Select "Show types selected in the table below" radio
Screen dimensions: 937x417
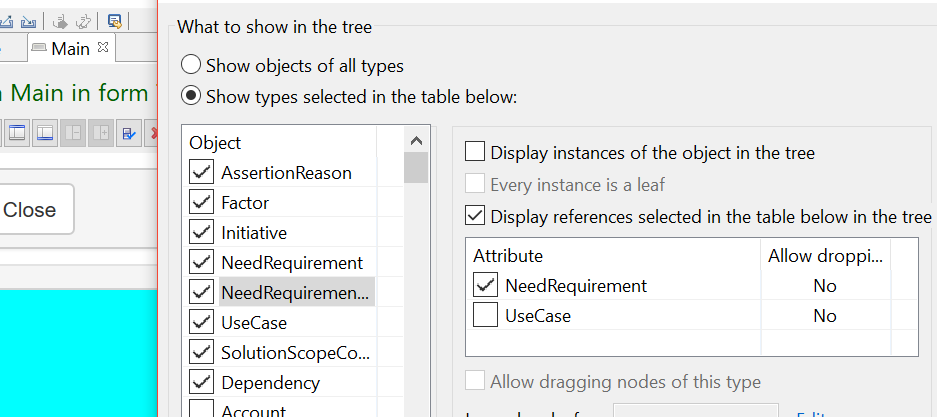pyautogui.click(x=191, y=96)
